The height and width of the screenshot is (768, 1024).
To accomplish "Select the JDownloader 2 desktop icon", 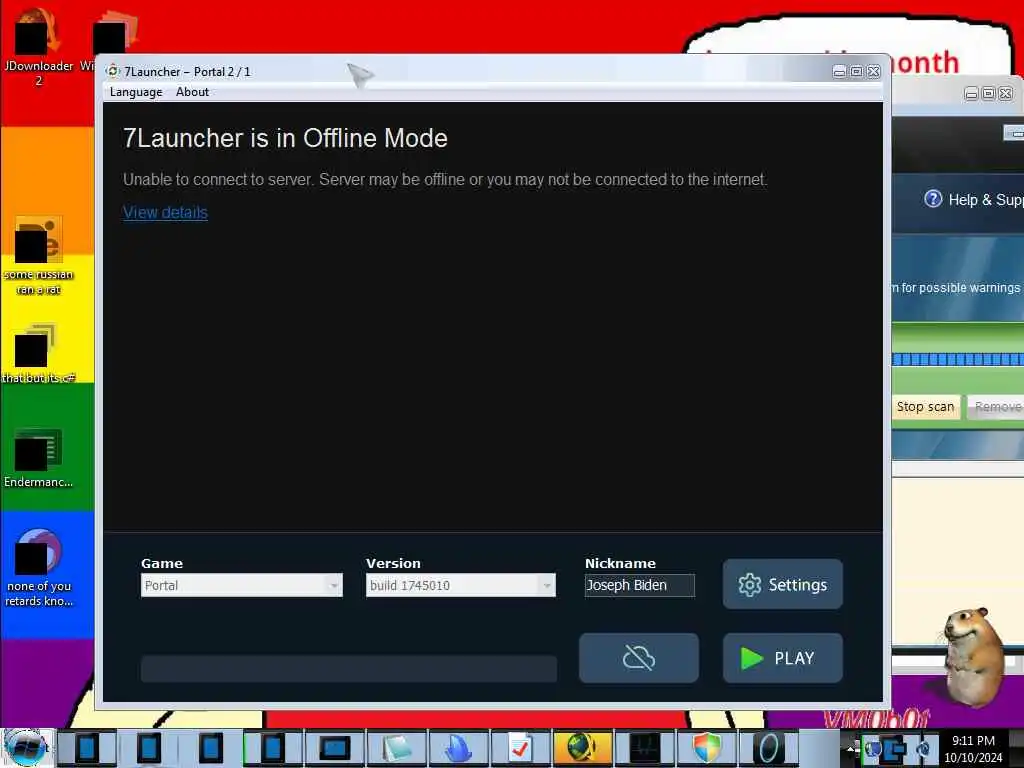I will pyautogui.click(x=38, y=47).
